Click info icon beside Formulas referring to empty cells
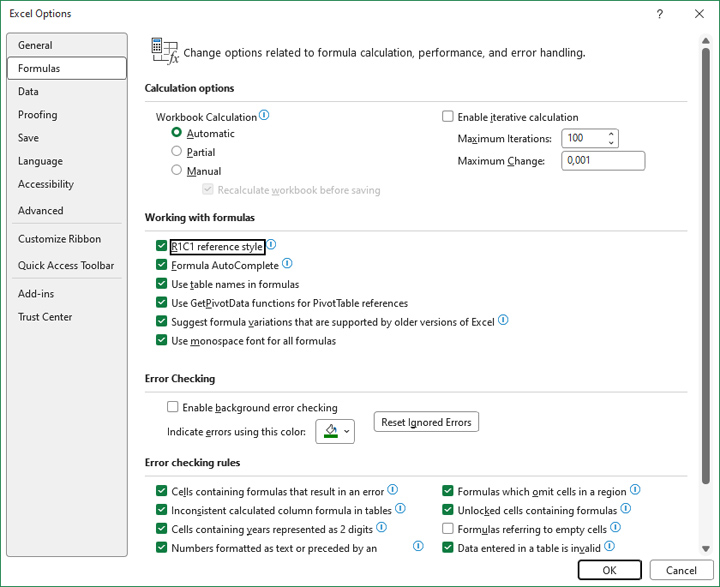The width and height of the screenshot is (720, 587). [615, 528]
